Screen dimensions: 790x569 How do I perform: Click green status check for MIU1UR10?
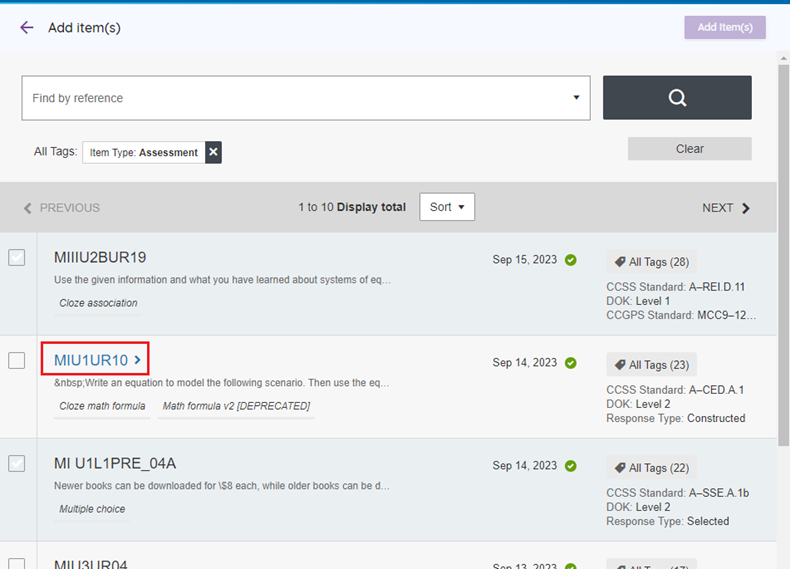(x=570, y=363)
